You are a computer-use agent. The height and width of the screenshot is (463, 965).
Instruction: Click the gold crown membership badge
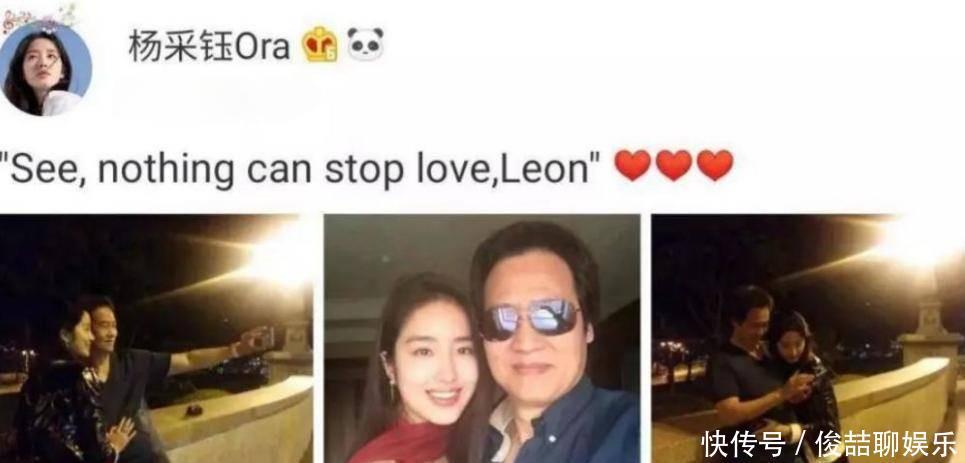pos(319,44)
